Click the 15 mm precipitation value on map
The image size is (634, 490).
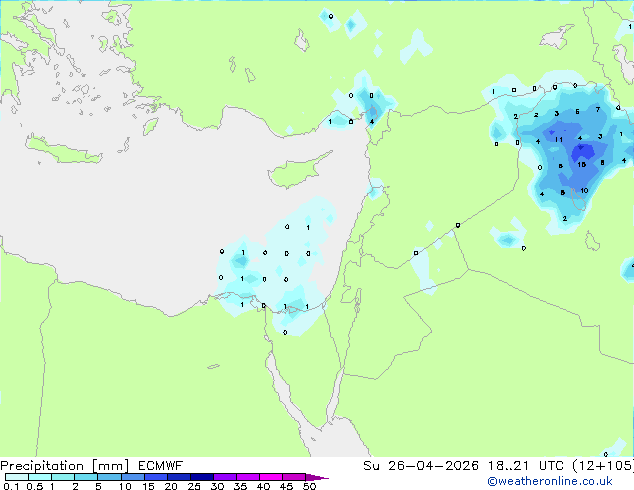pyautogui.click(x=581, y=165)
